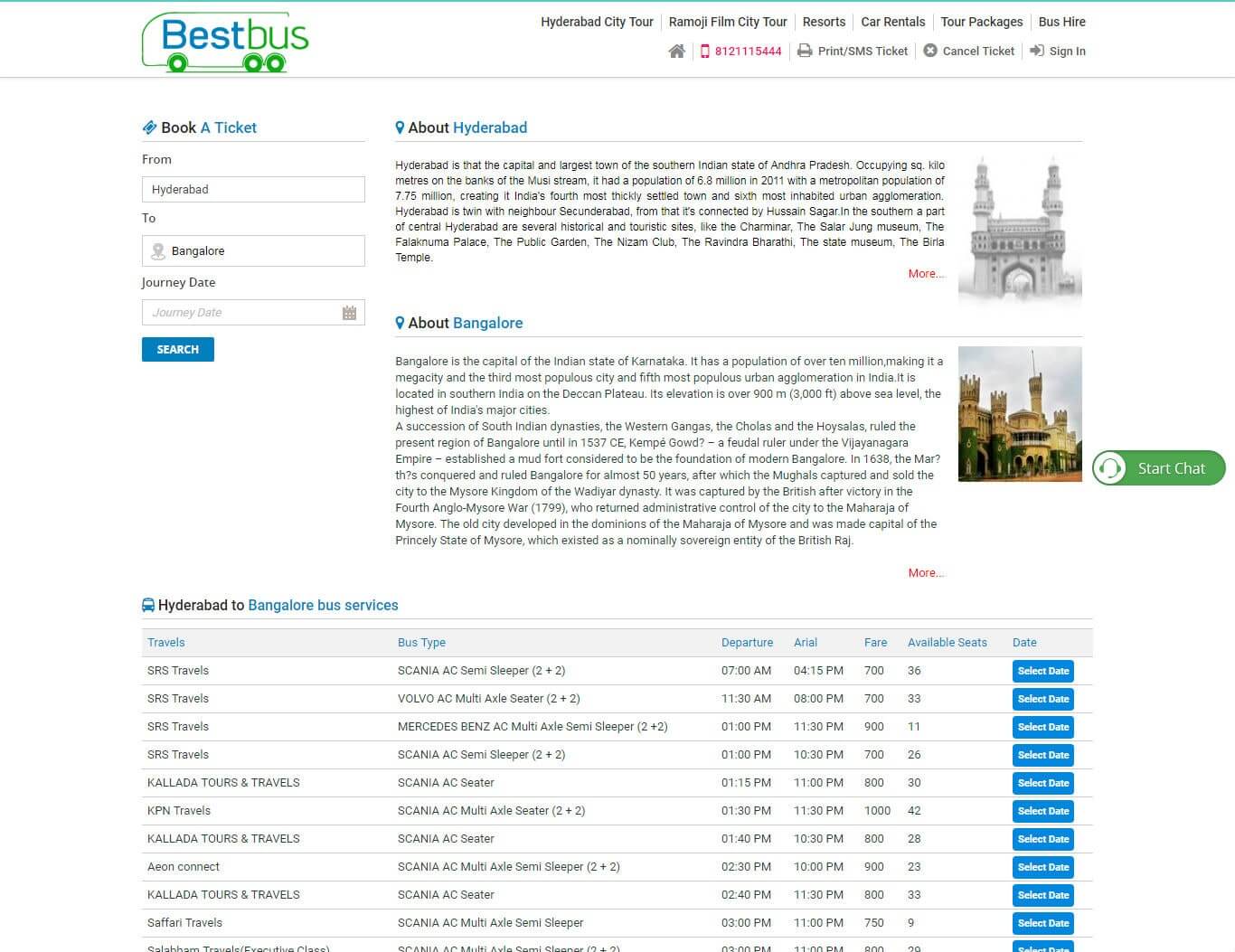Click the Bestbus logo
The image size is (1235, 952).
click(x=225, y=42)
